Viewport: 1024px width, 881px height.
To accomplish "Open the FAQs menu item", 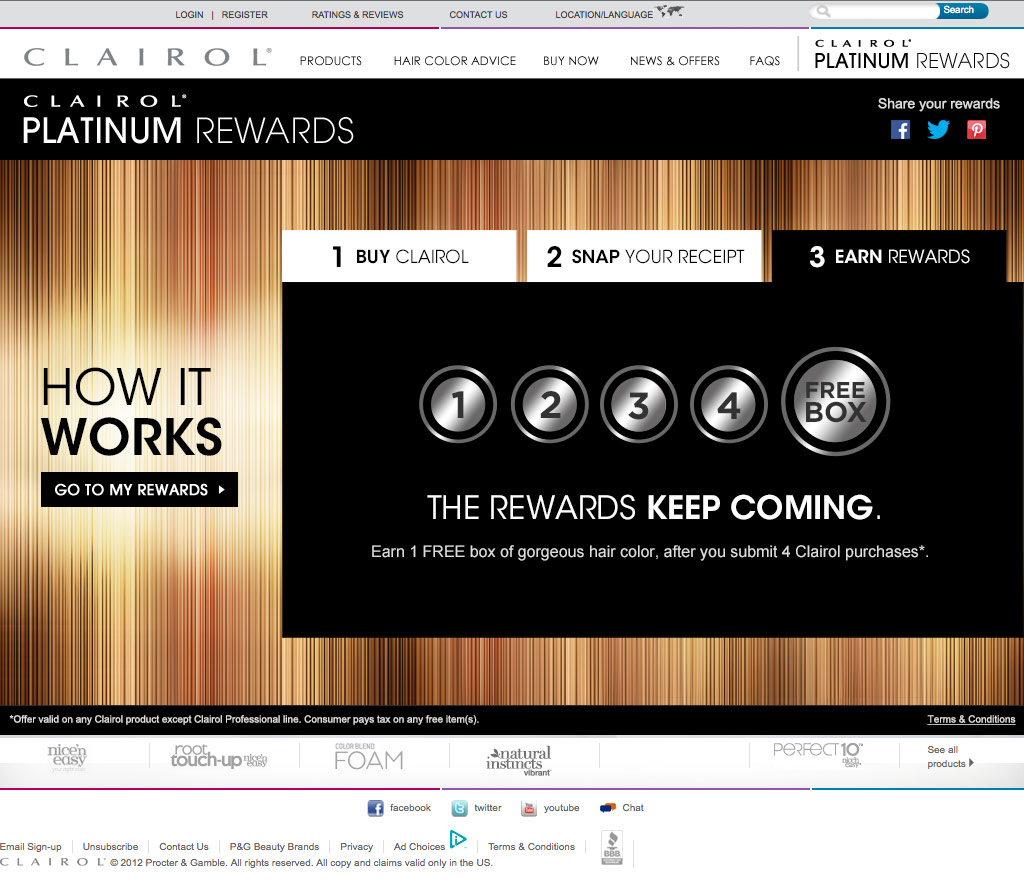I will coord(765,61).
